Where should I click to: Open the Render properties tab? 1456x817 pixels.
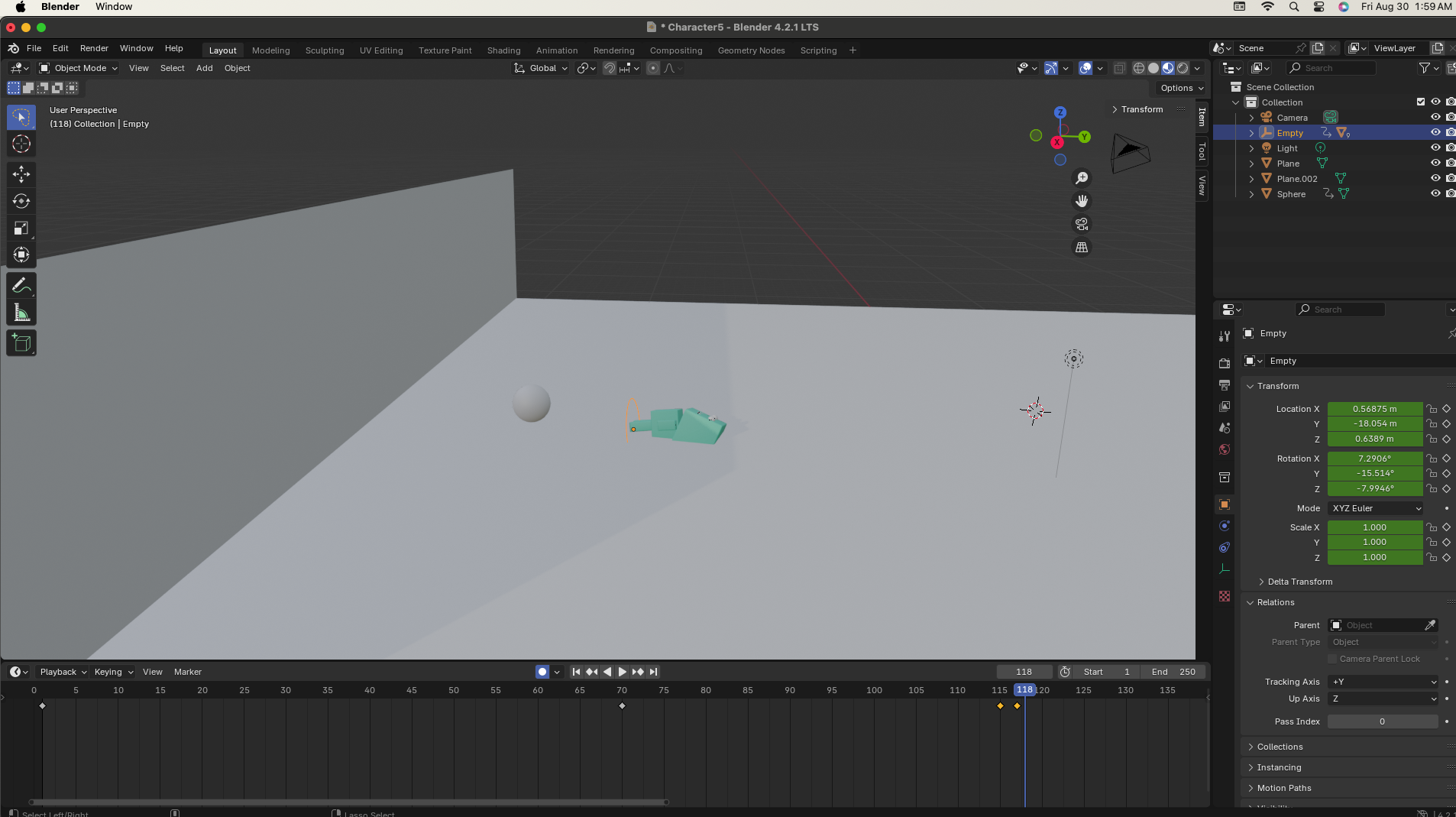pos(1225,364)
